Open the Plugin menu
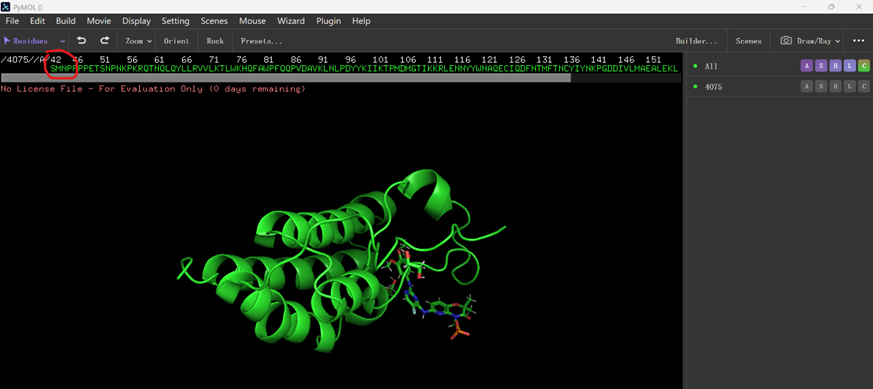 [328, 21]
